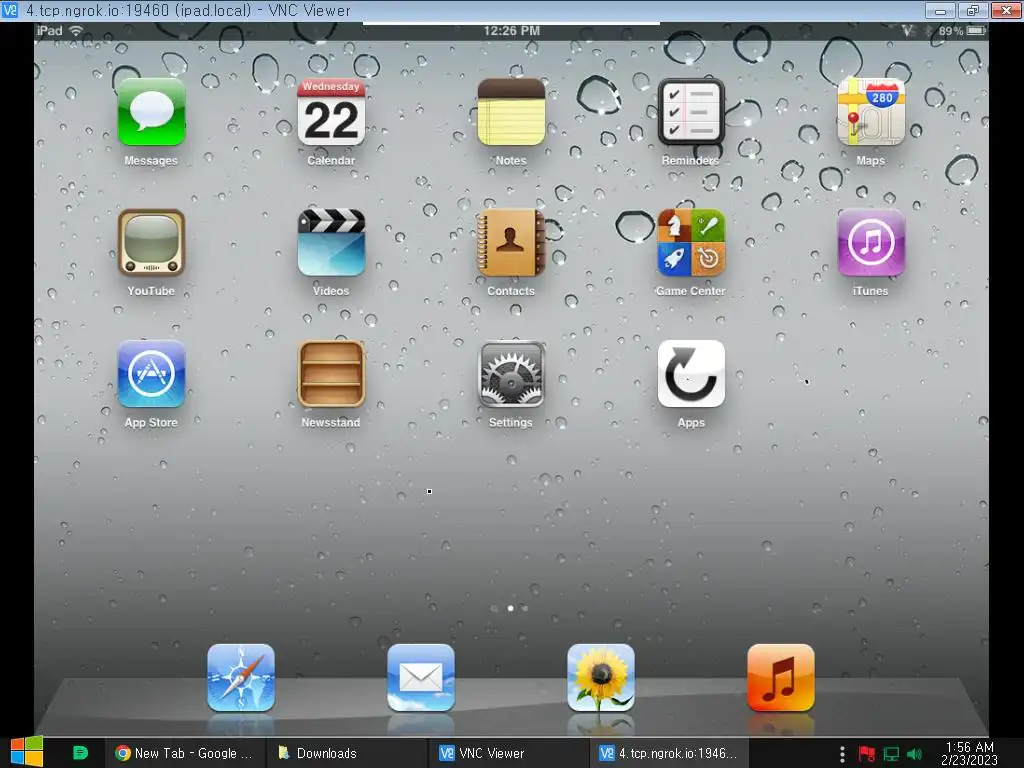Viewport: 1024px width, 768px height.
Task: Launch Game Center
Action: pos(691,243)
